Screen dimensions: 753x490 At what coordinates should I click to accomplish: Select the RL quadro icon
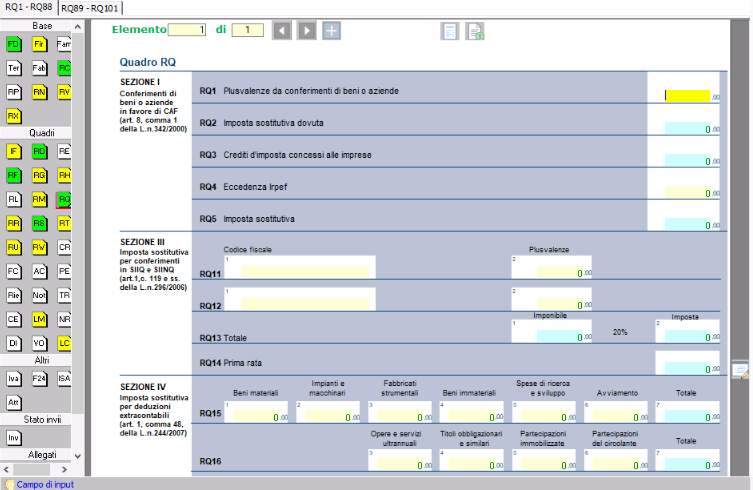13,199
